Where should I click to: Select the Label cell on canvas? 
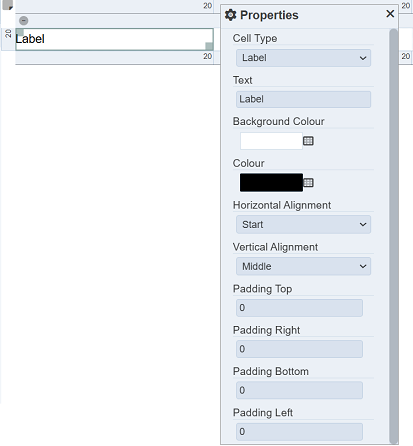pyautogui.click(x=114, y=39)
